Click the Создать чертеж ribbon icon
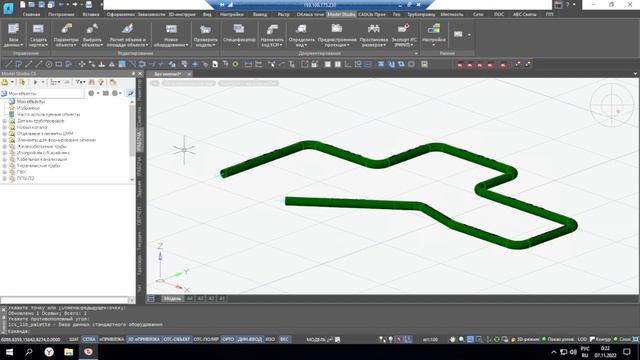 38,35
